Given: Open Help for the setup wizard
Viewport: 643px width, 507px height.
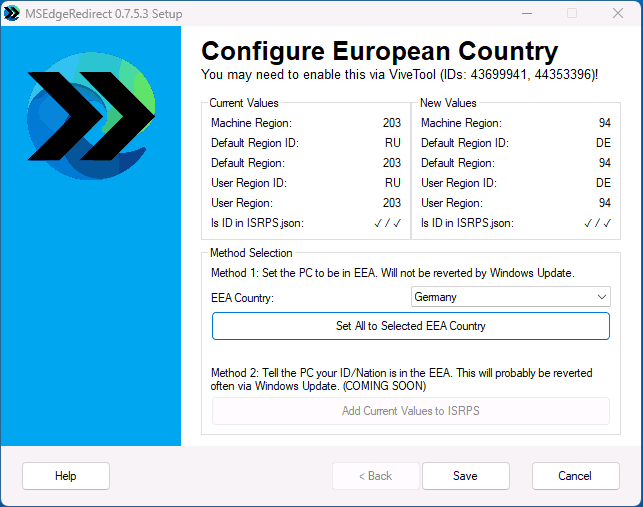Looking at the screenshot, I should click(66, 476).
